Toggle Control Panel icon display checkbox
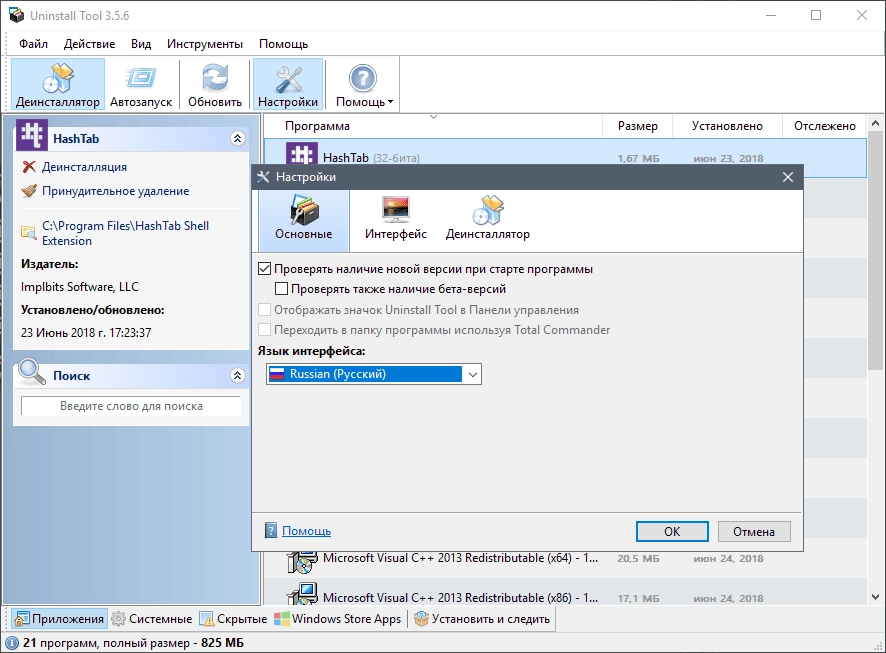 coord(264,310)
